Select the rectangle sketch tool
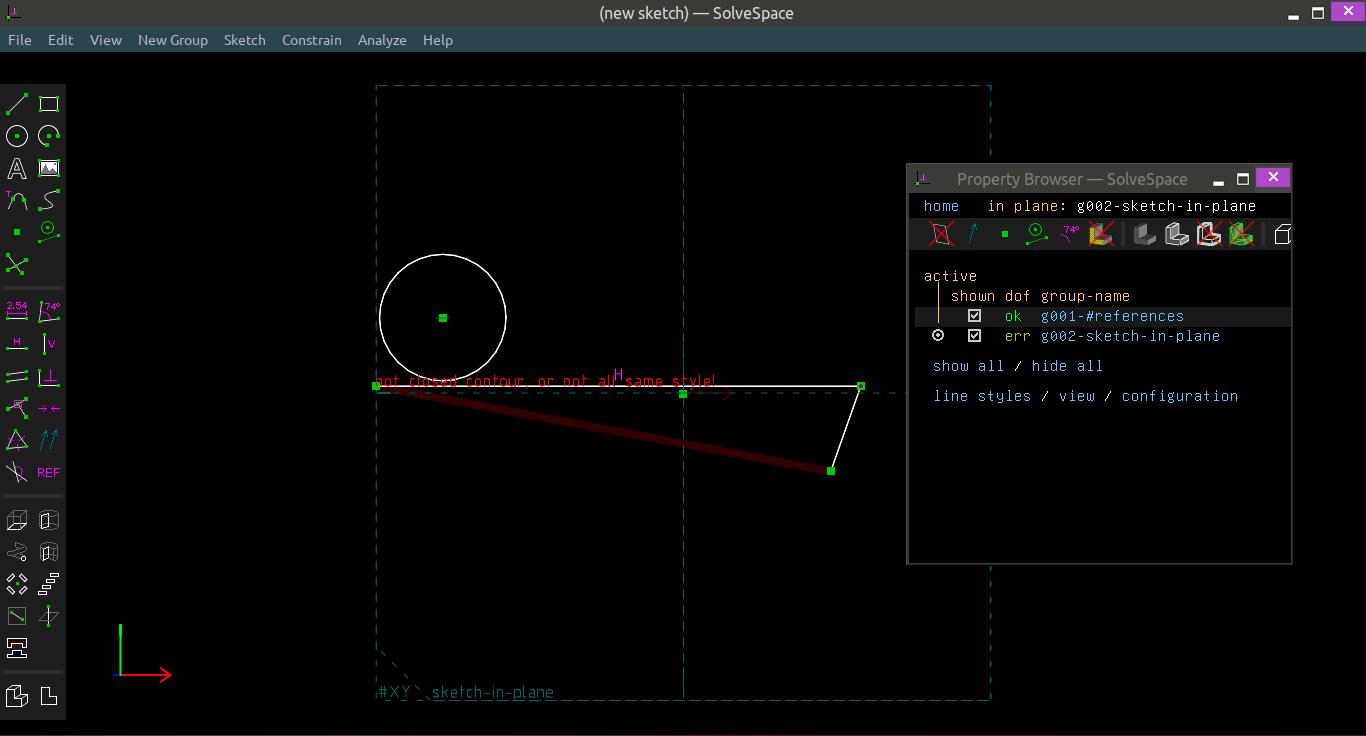 (x=48, y=104)
